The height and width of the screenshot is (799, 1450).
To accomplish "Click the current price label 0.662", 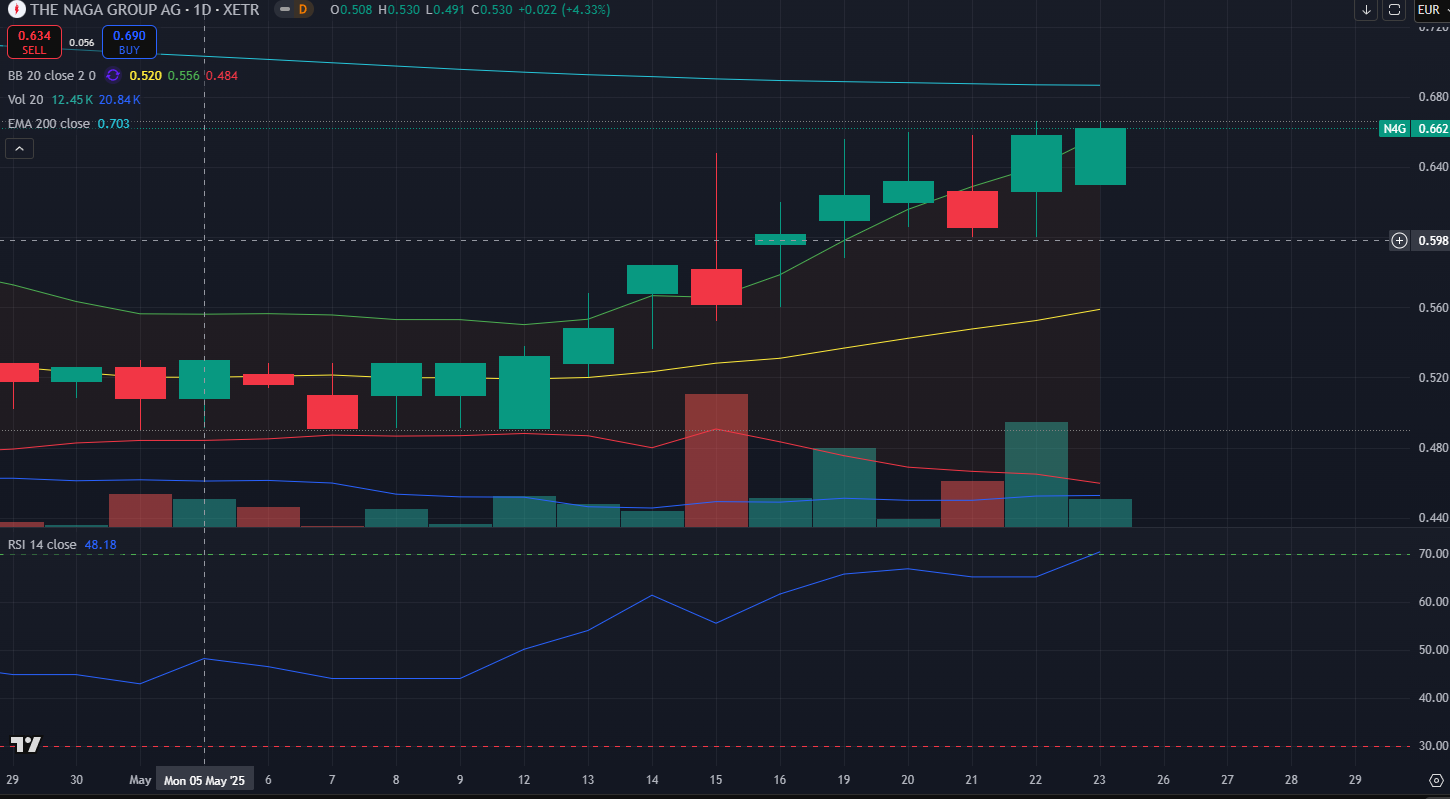I will tap(1432, 128).
